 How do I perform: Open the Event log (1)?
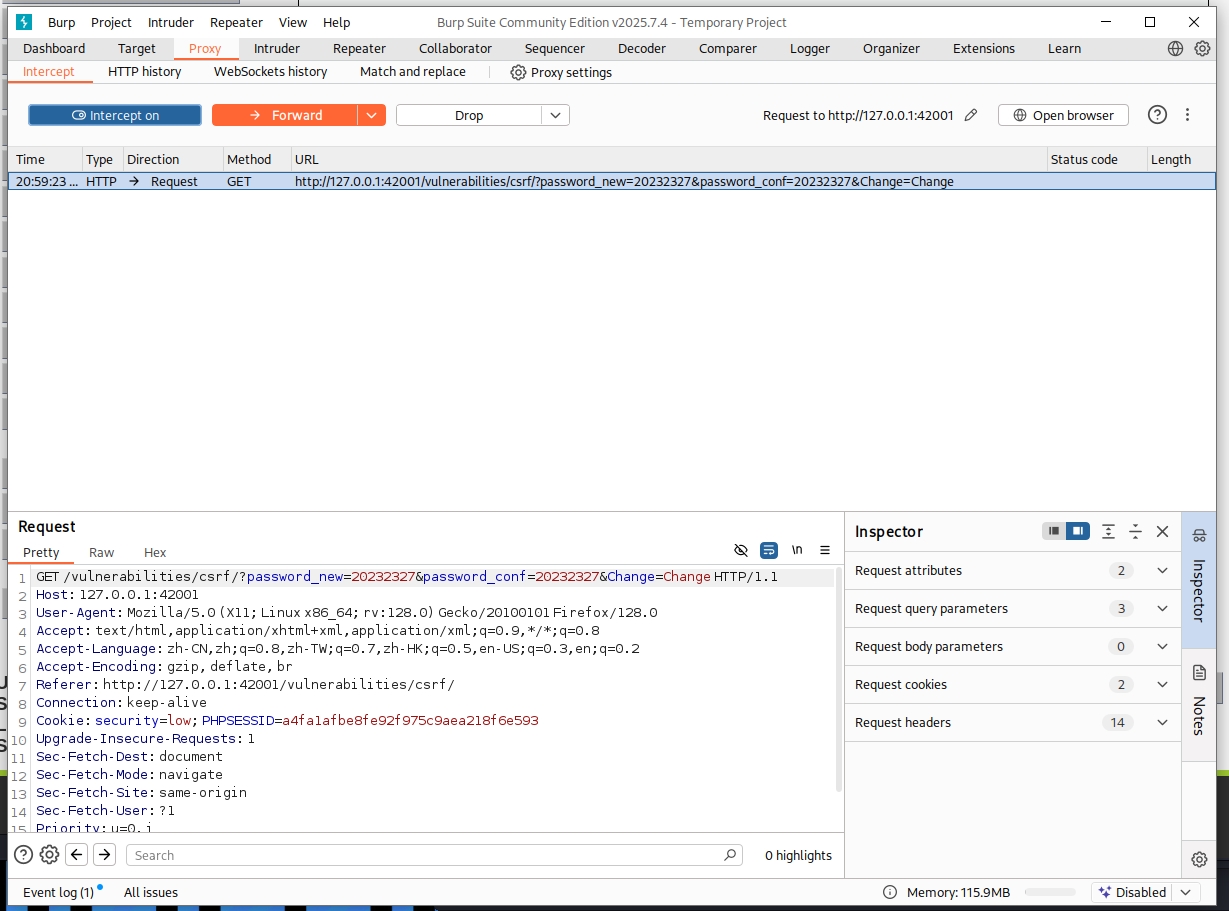coord(58,892)
